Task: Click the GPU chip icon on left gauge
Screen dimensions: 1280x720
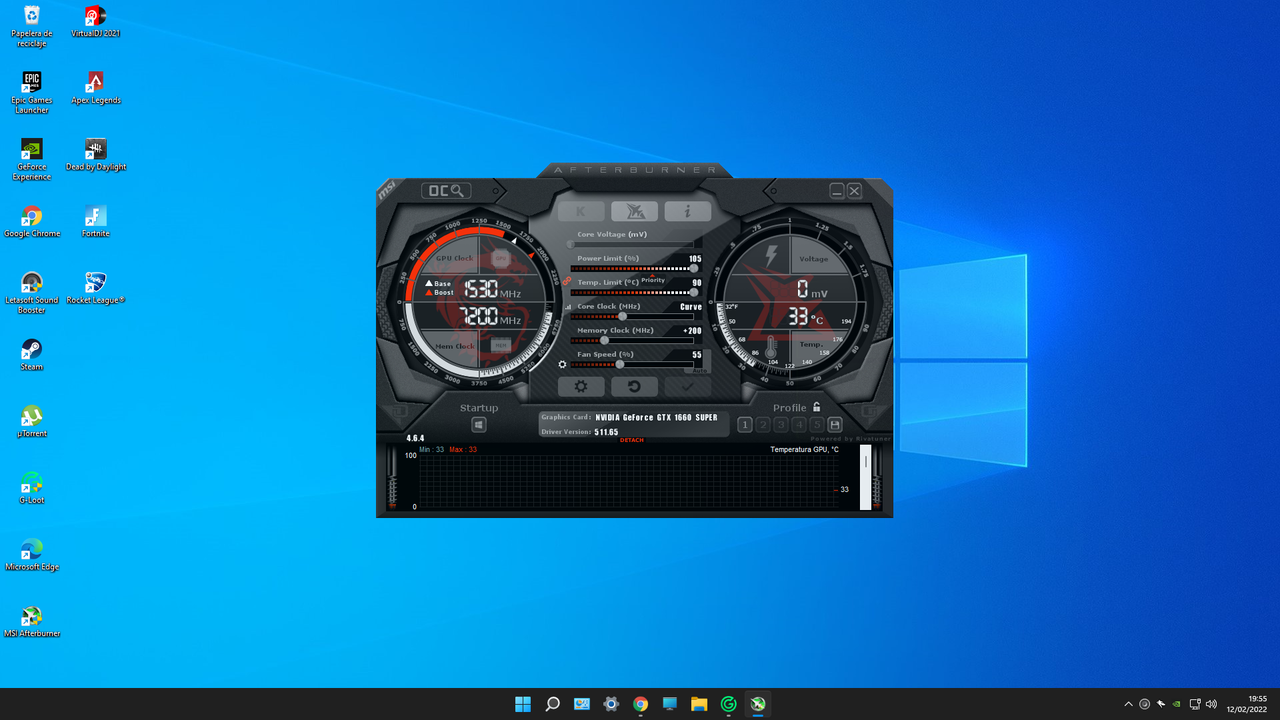Action: pos(501,258)
